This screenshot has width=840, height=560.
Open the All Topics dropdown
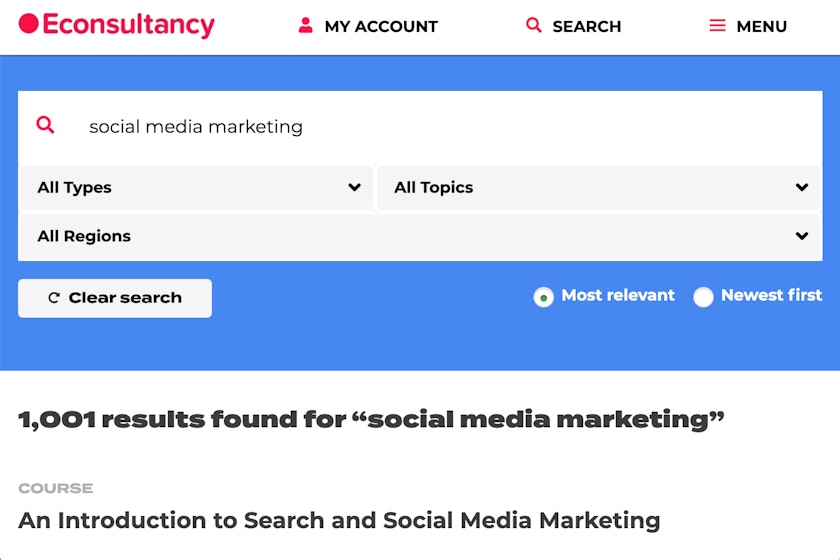pos(598,188)
